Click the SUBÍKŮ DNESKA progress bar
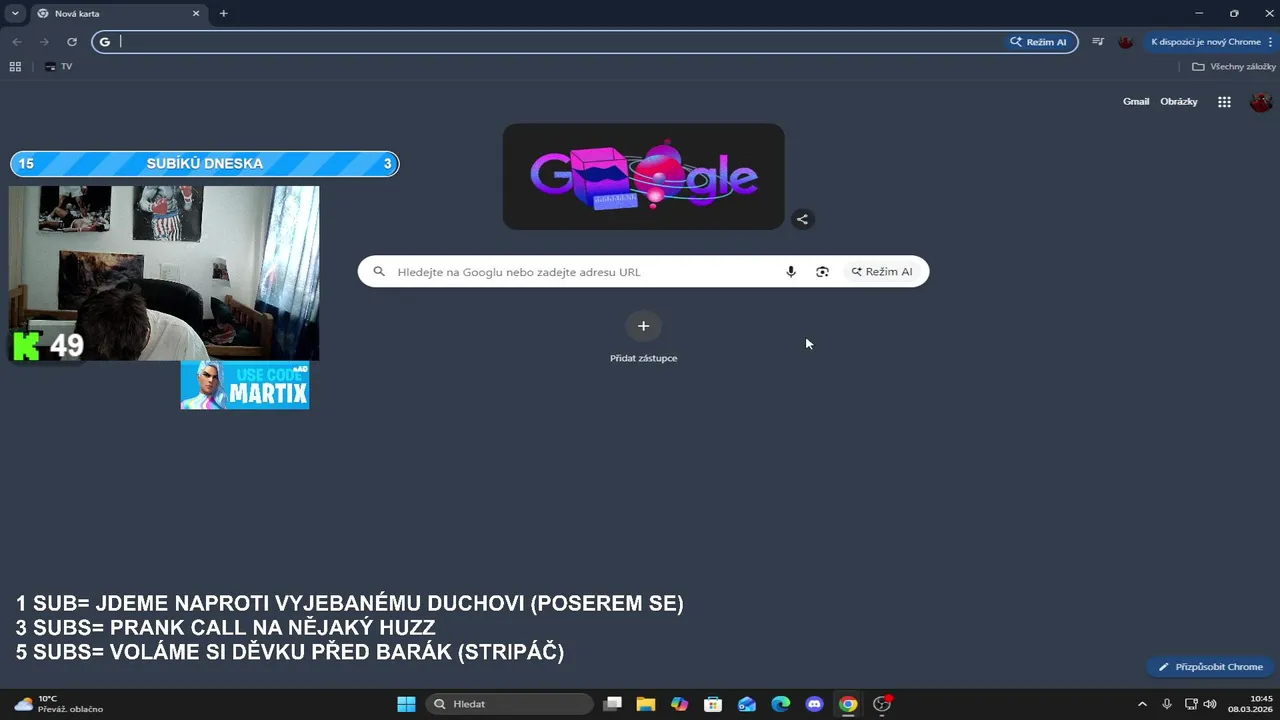 204,164
